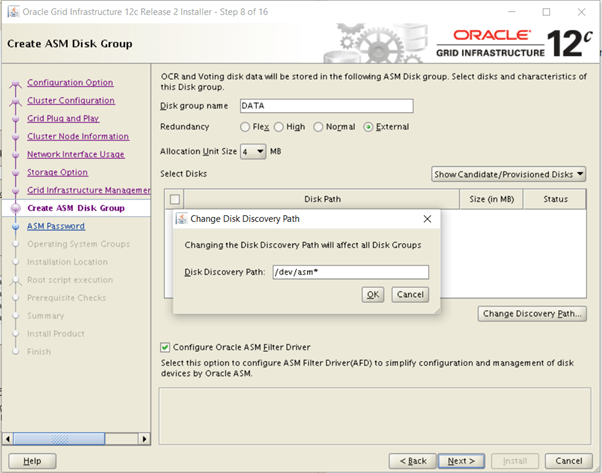The height and width of the screenshot is (473, 602).
Task: Click the Oracle installer icon in title bar
Action: coord(11,12)
